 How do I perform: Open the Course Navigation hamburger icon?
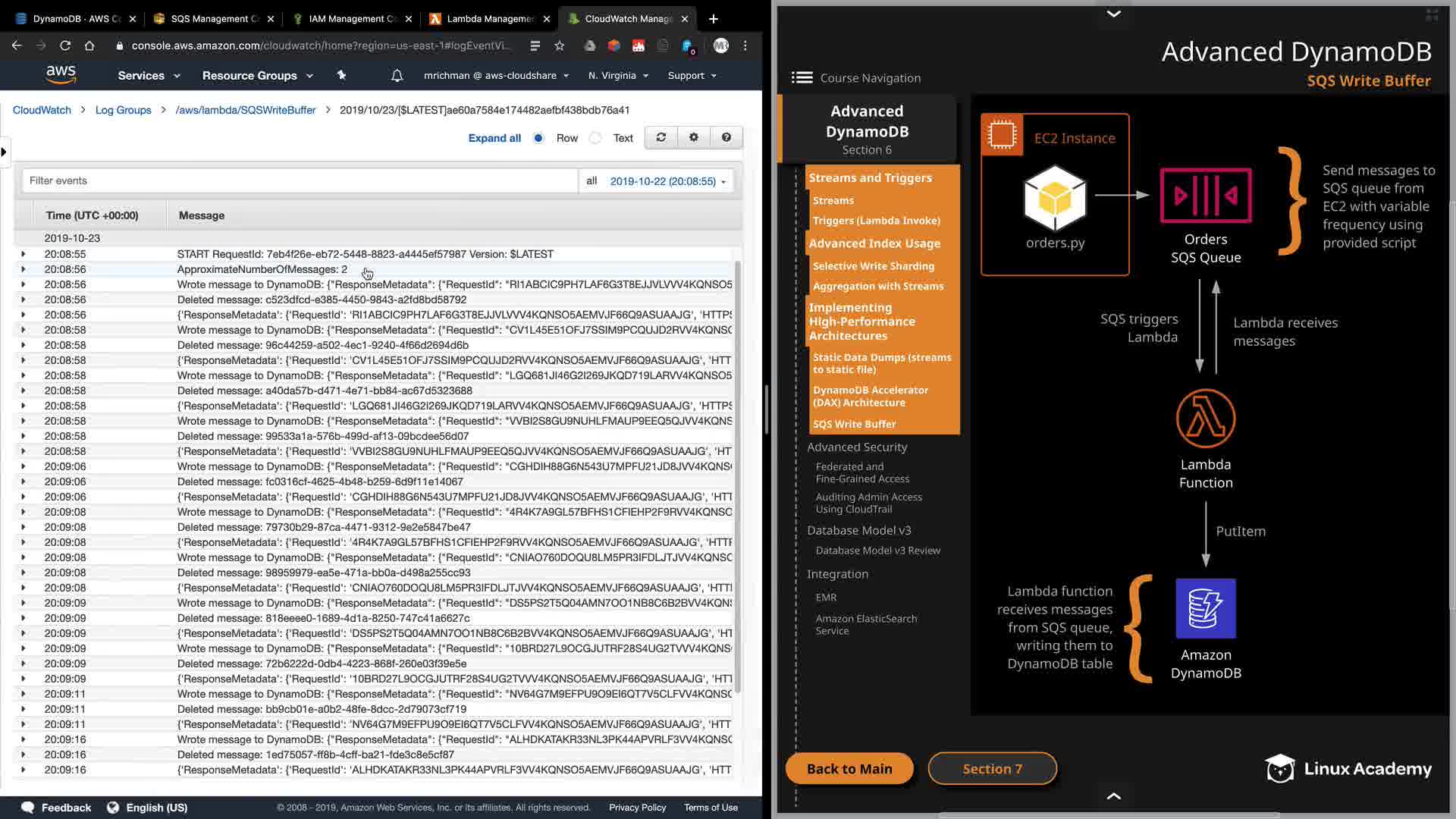[802, 77]
